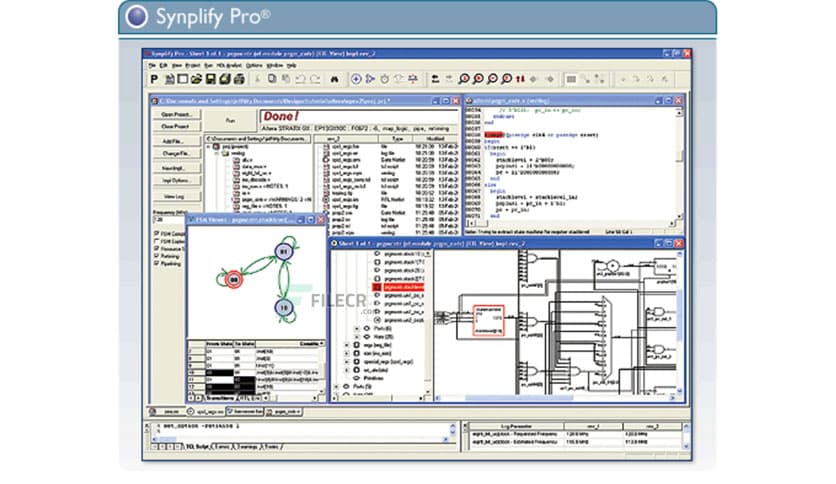Toggle the Retiming checkbox
The width and height of the screenshot is (836, 484).
pyautogui.click(x=156, y=256)
